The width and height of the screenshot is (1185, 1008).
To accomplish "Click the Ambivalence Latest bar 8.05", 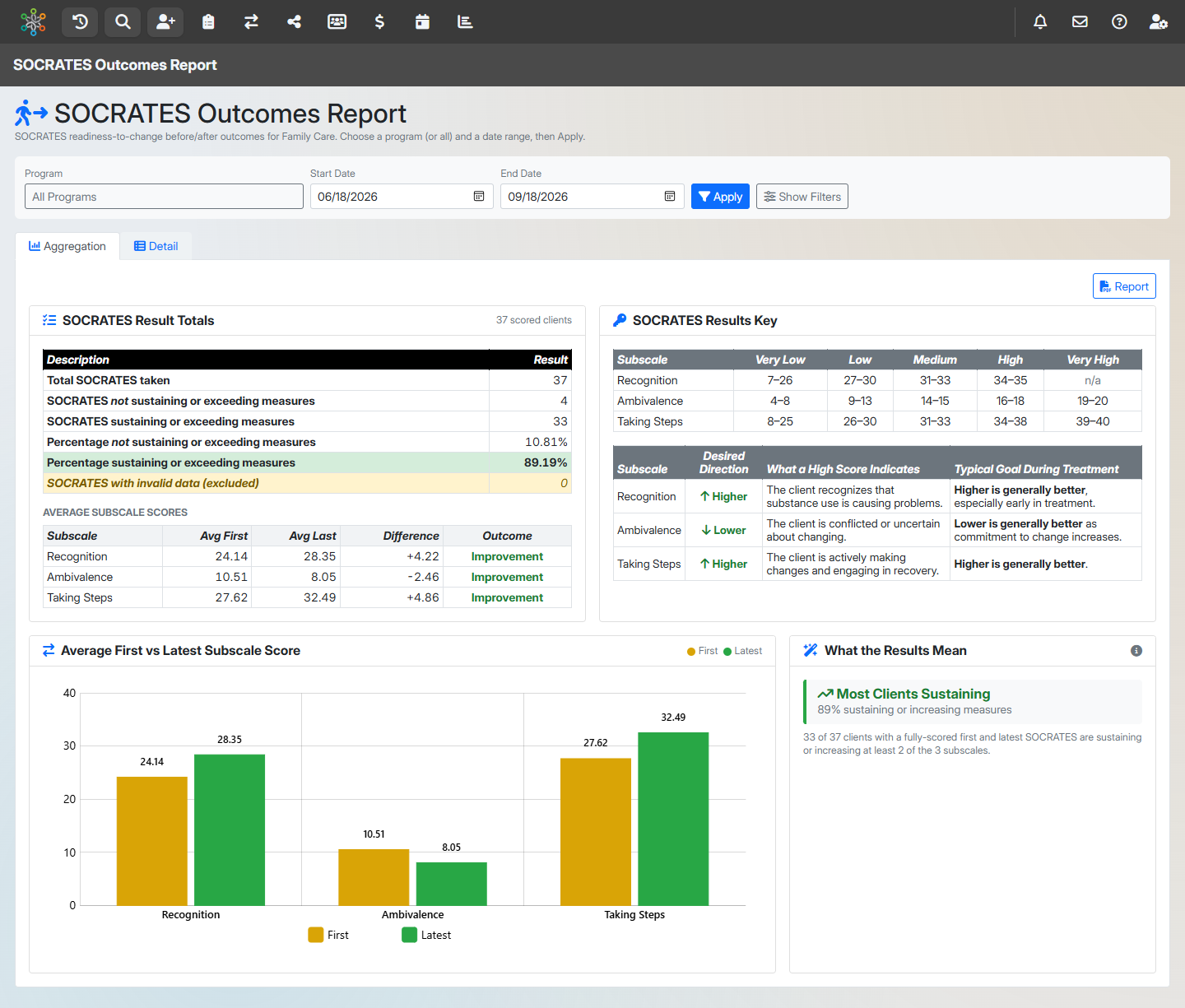I will point(452,884).
